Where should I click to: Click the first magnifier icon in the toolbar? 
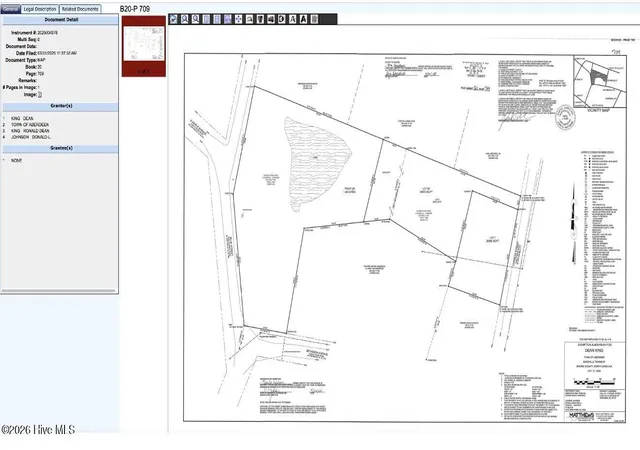(184, 19)
